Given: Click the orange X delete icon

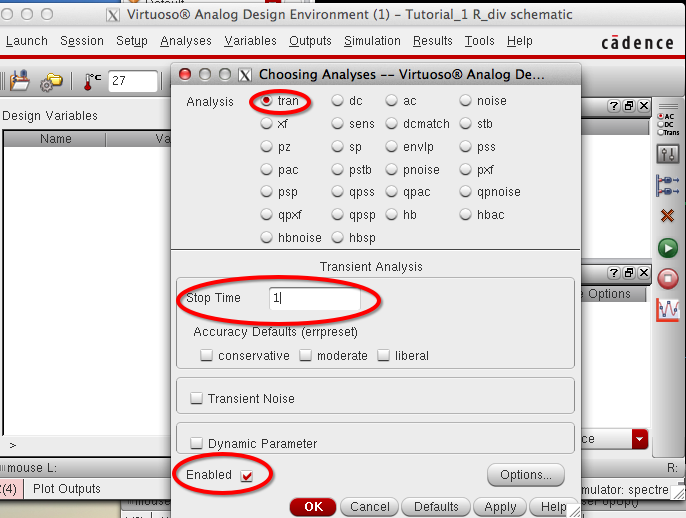Looking at the screenshot, I should point(667,215).
